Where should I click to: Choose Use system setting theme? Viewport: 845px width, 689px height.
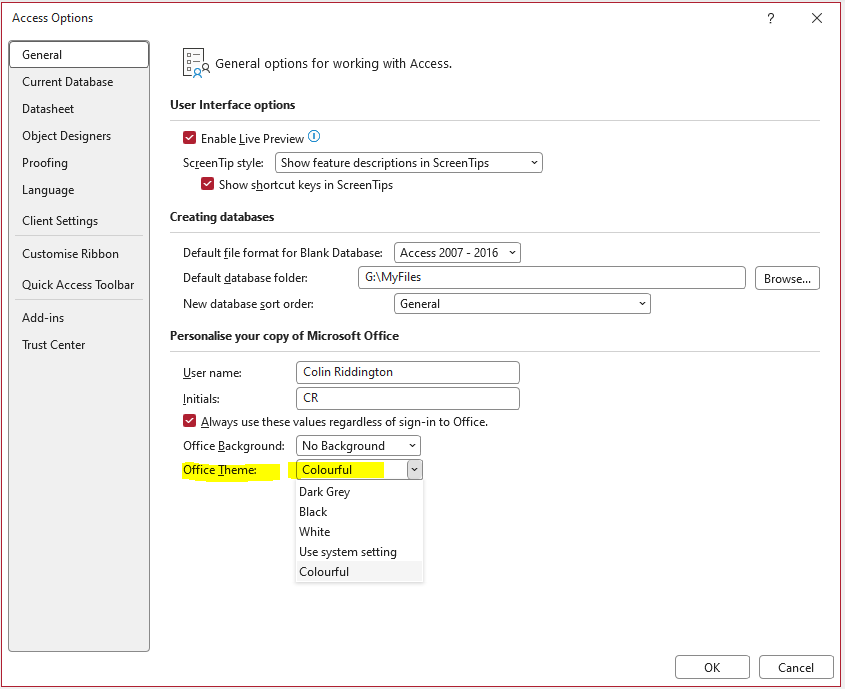point(359,552)
